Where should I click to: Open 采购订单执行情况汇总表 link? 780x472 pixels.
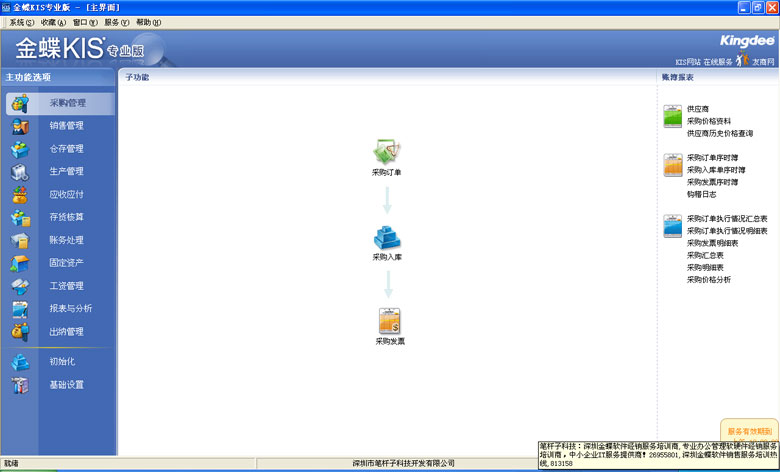point(727,218)
